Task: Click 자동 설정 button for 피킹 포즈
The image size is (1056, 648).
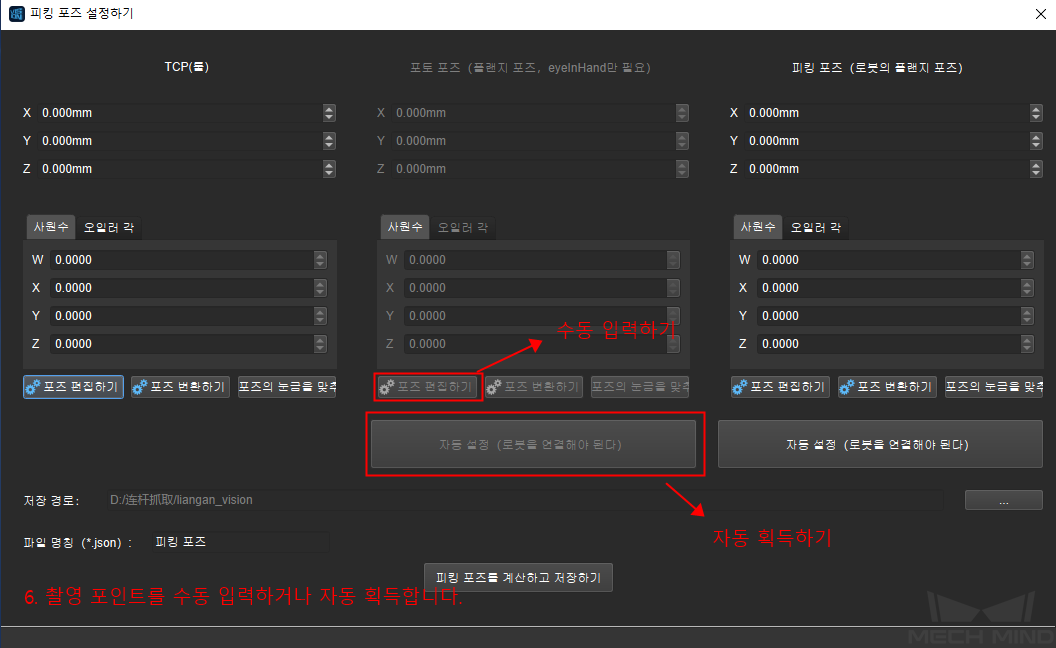Action: [x=880, y=445]
